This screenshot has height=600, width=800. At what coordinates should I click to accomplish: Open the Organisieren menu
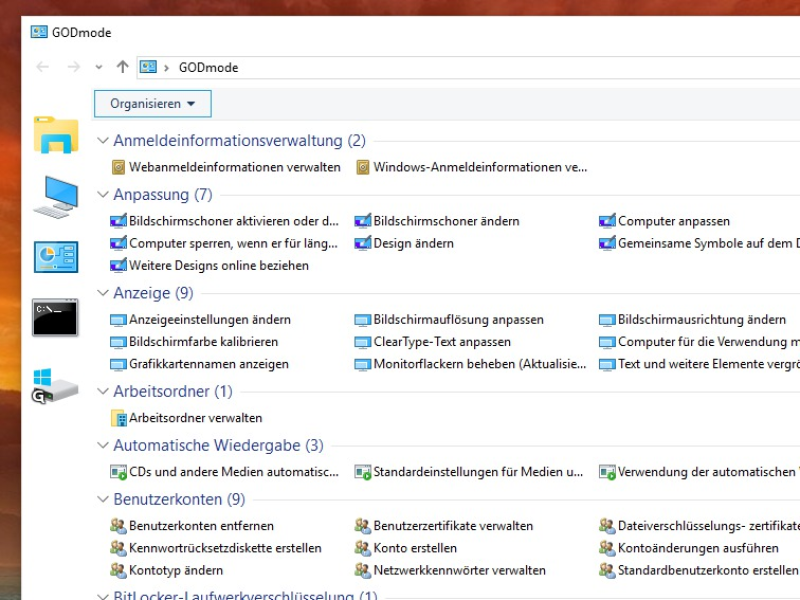[153, 104]
